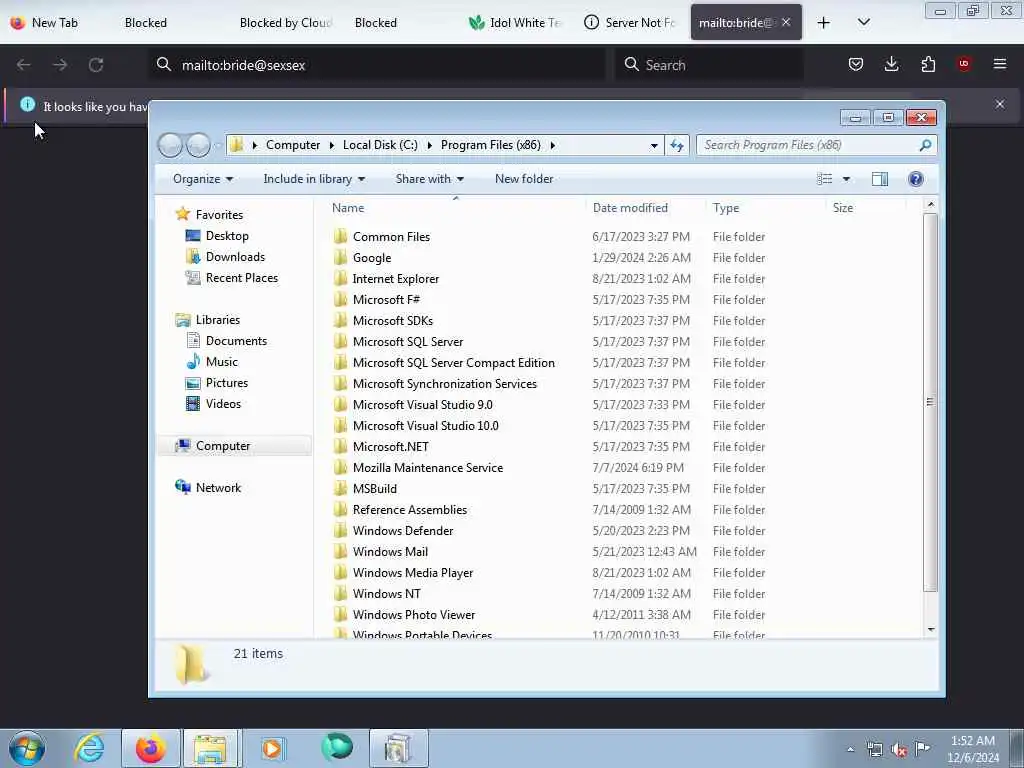Expand the arrow after Computer in breadcrumb
Viewport: 1024px width, 768px height.
coord(332,145)
